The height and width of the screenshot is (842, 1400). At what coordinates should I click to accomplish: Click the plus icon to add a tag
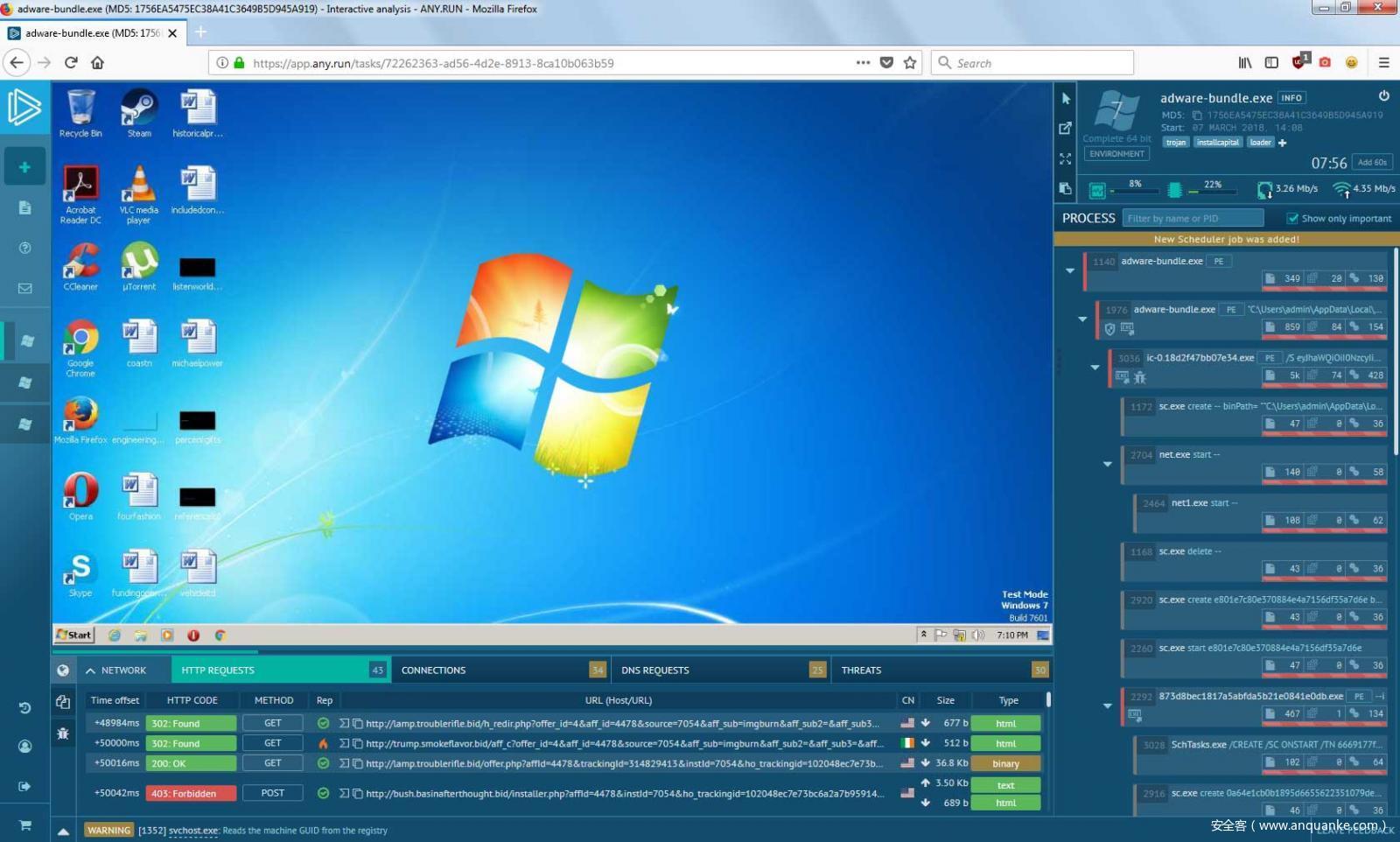pyautogui.click(x=1283, y=143)
